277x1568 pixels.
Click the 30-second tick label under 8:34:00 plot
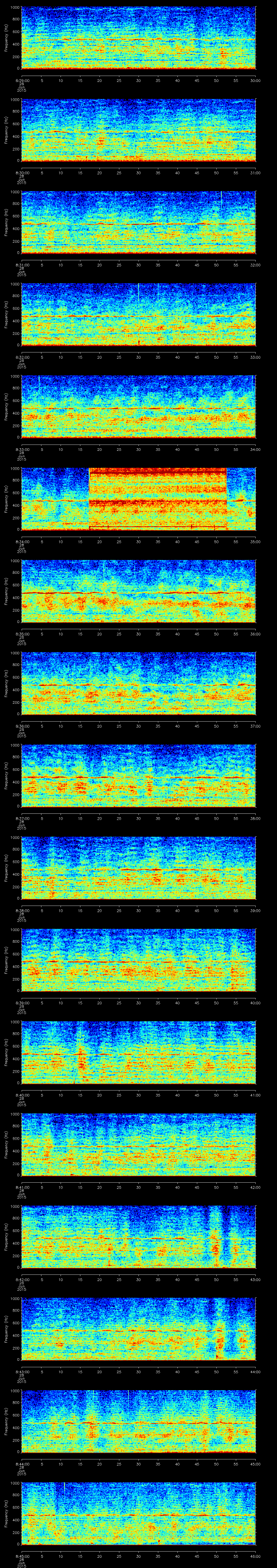click(x=138, y=542)
